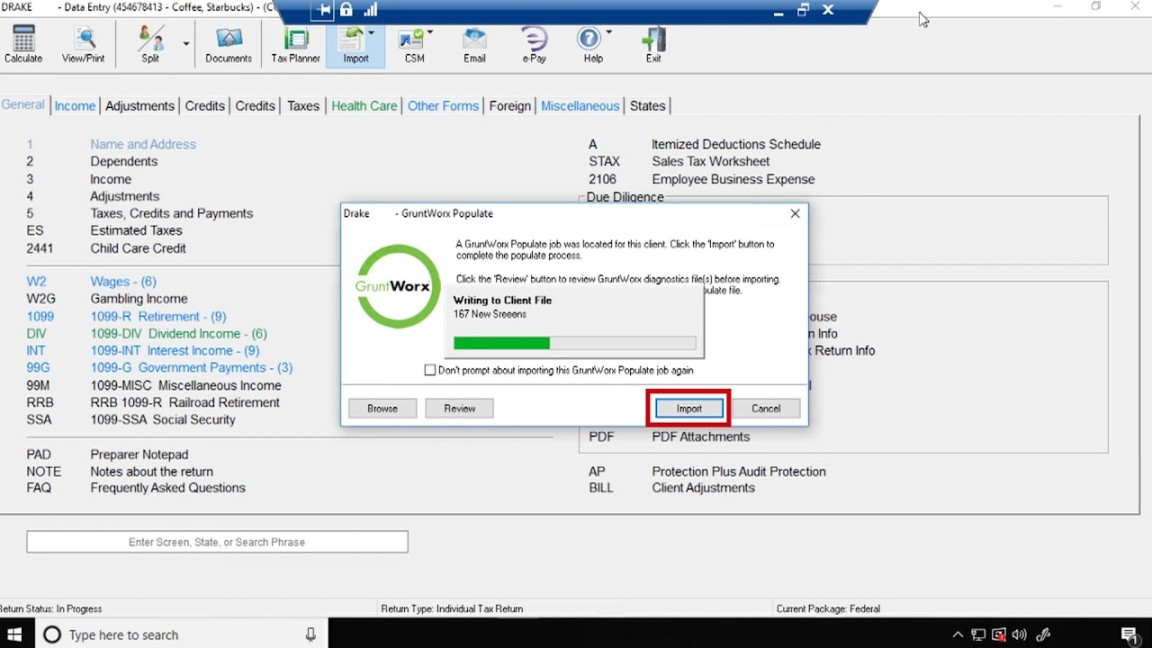Close the GruntWorx Populate dialog with X
This screenshot has height=648, width=1152.
(x=795, y=213)
